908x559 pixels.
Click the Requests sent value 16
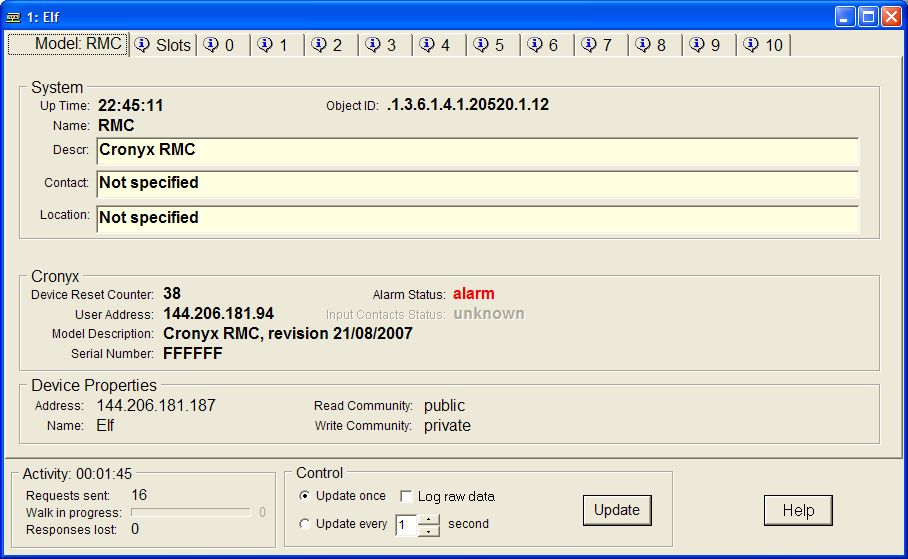[x=139, y=495]
